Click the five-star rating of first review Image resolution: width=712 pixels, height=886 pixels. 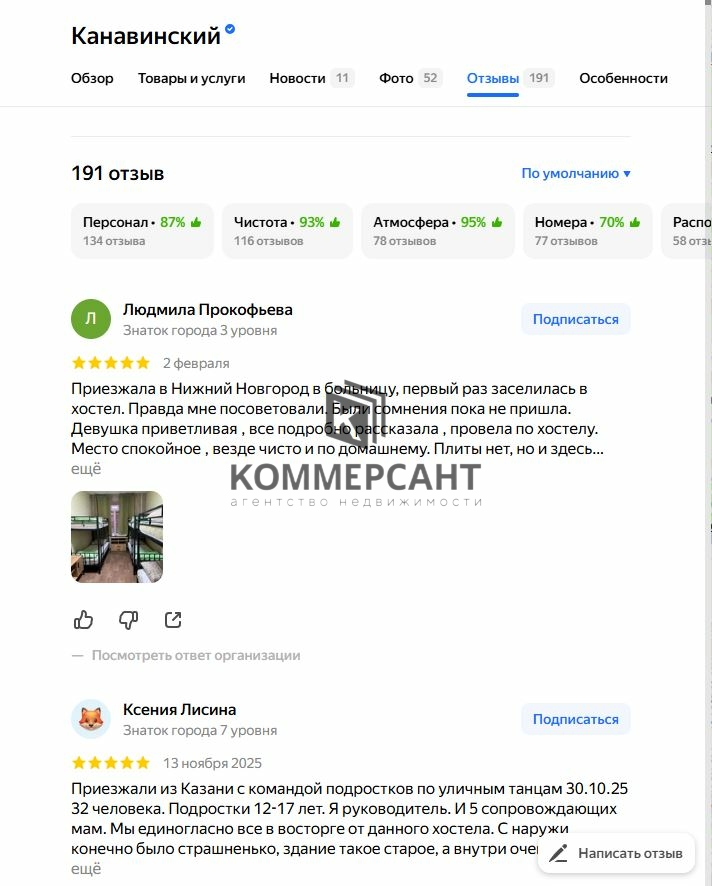[x=111, y=363]
